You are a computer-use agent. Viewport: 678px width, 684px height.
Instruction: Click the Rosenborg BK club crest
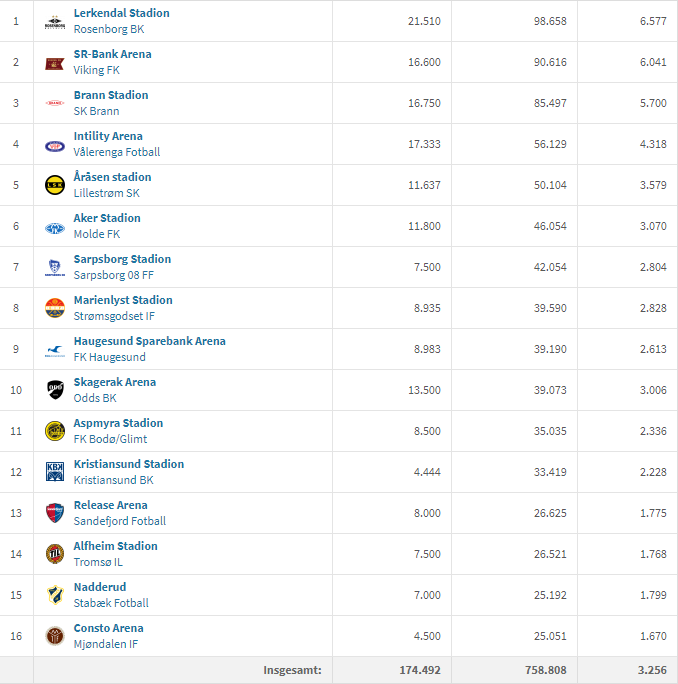click(54, 22)
